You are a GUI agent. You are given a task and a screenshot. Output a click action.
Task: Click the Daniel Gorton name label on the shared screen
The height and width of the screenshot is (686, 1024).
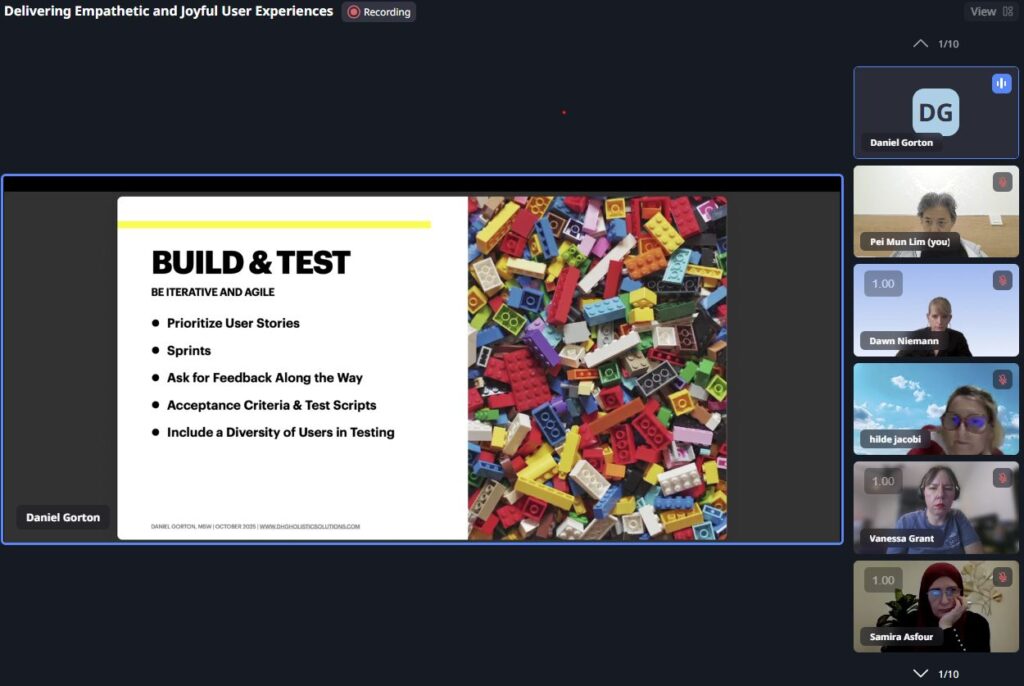(63, 517)
